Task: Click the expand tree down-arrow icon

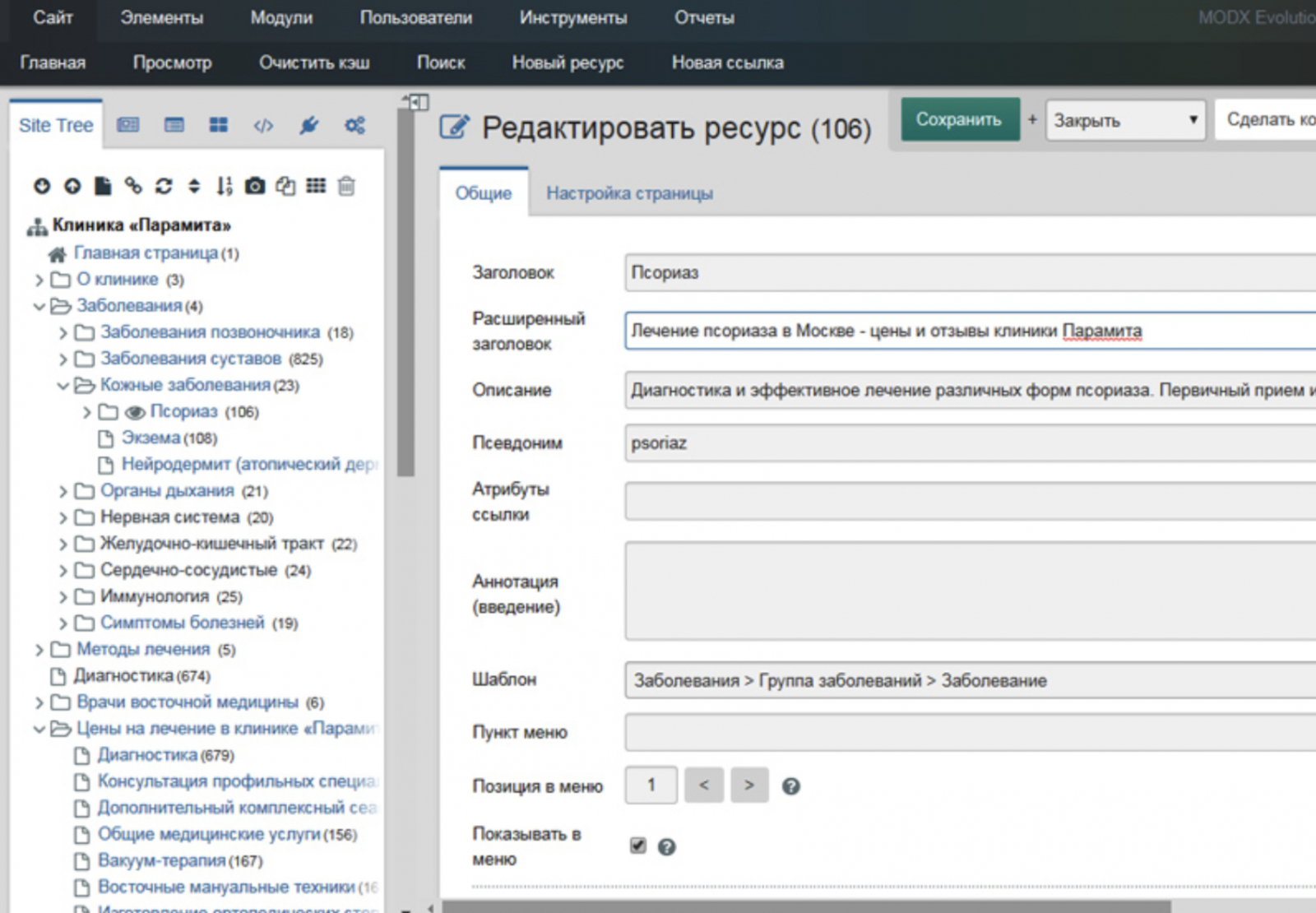Action: (x=41, y=187)
